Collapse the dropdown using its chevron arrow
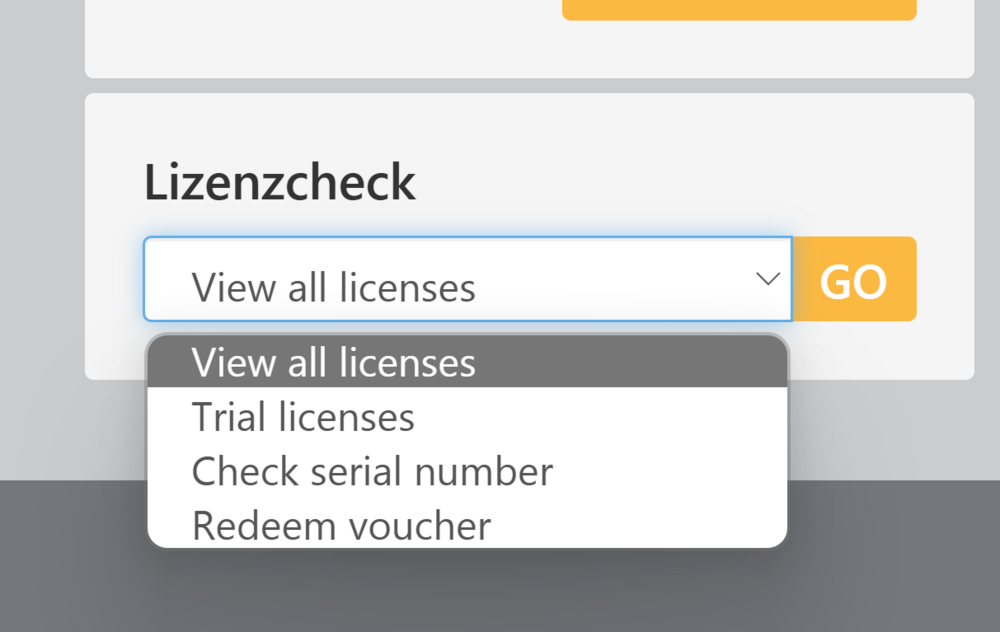Screen dimensions: 1000x632 pyautogui.click(x=768, y=279)
